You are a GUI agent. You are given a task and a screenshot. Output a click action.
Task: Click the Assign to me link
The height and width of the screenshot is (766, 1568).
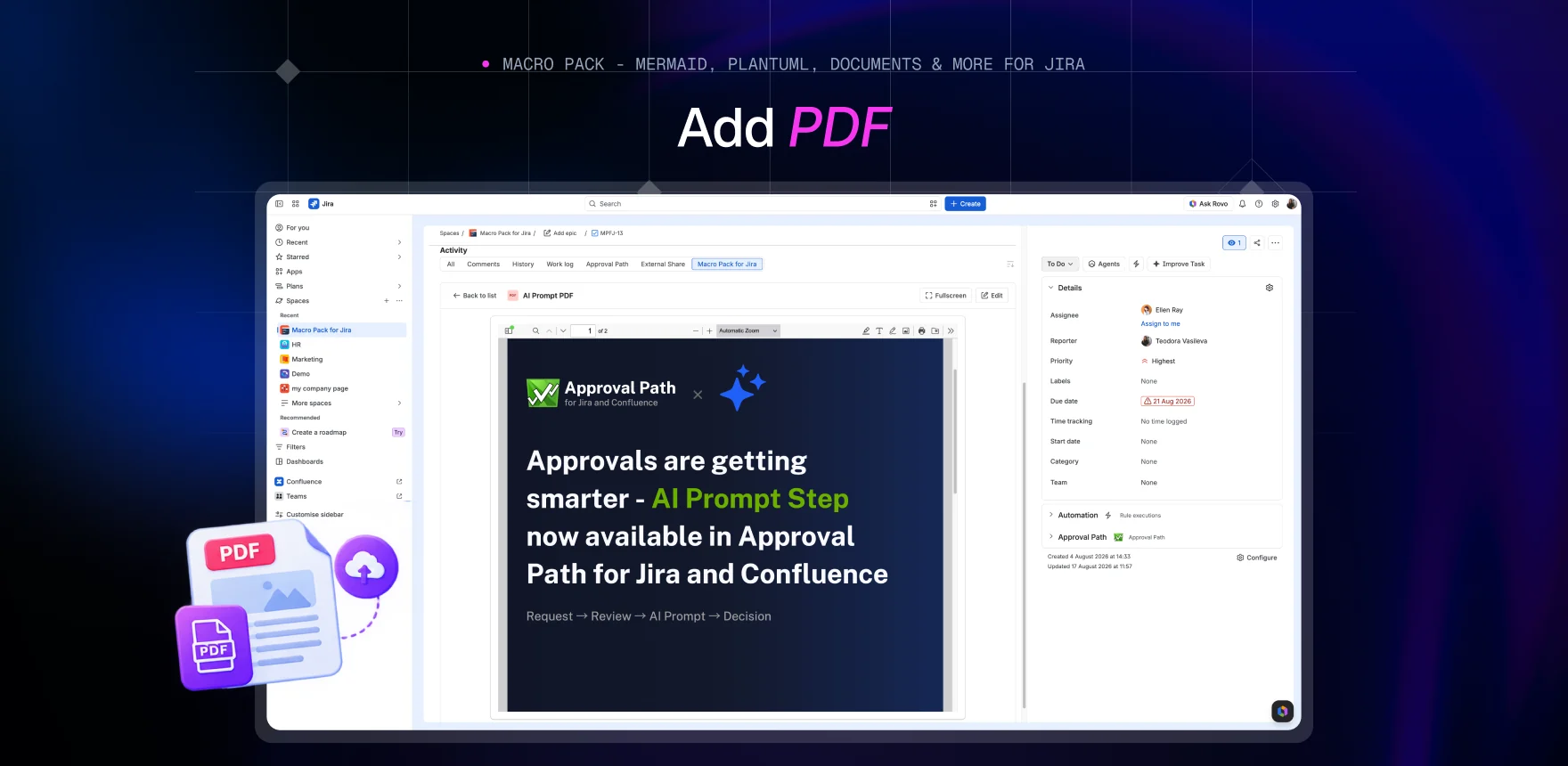point(1161,324)
